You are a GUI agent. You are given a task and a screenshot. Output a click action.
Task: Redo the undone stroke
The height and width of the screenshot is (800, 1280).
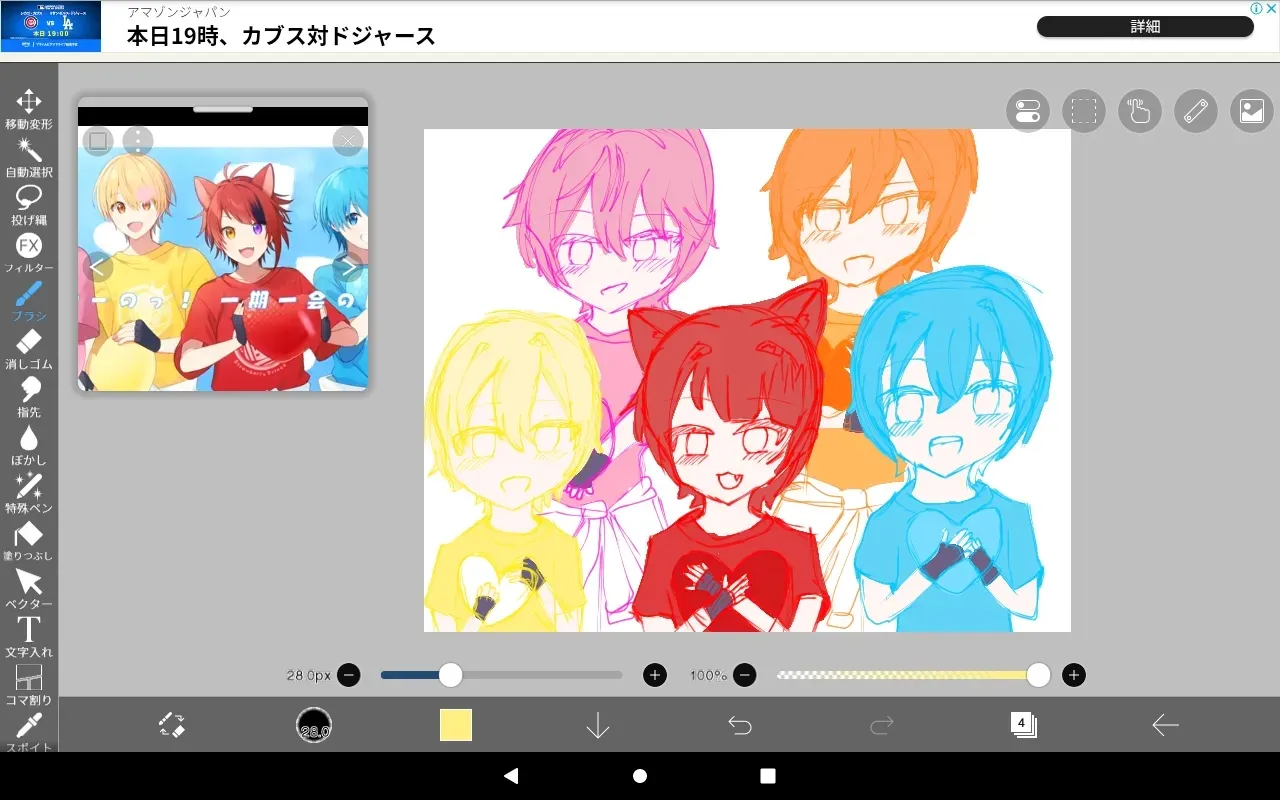tap(882, 725)
